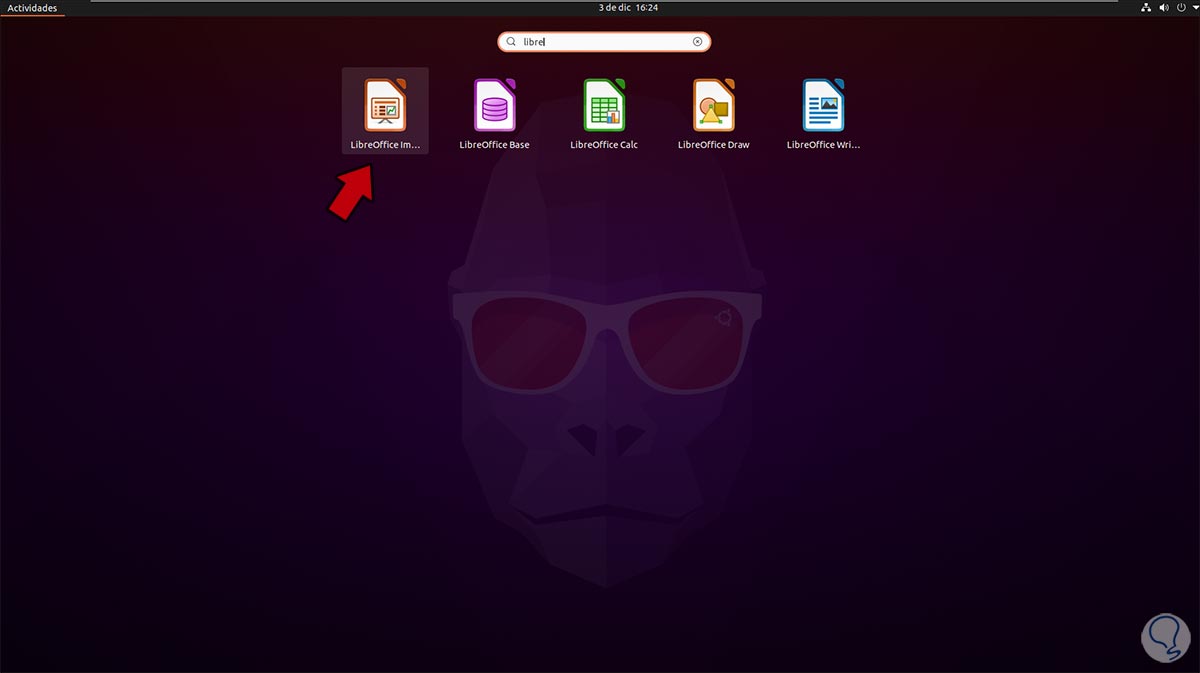Screen dimensions: 1200x673
Task: Launch LibreOffice Base
Action: click(x=494, y=103)
